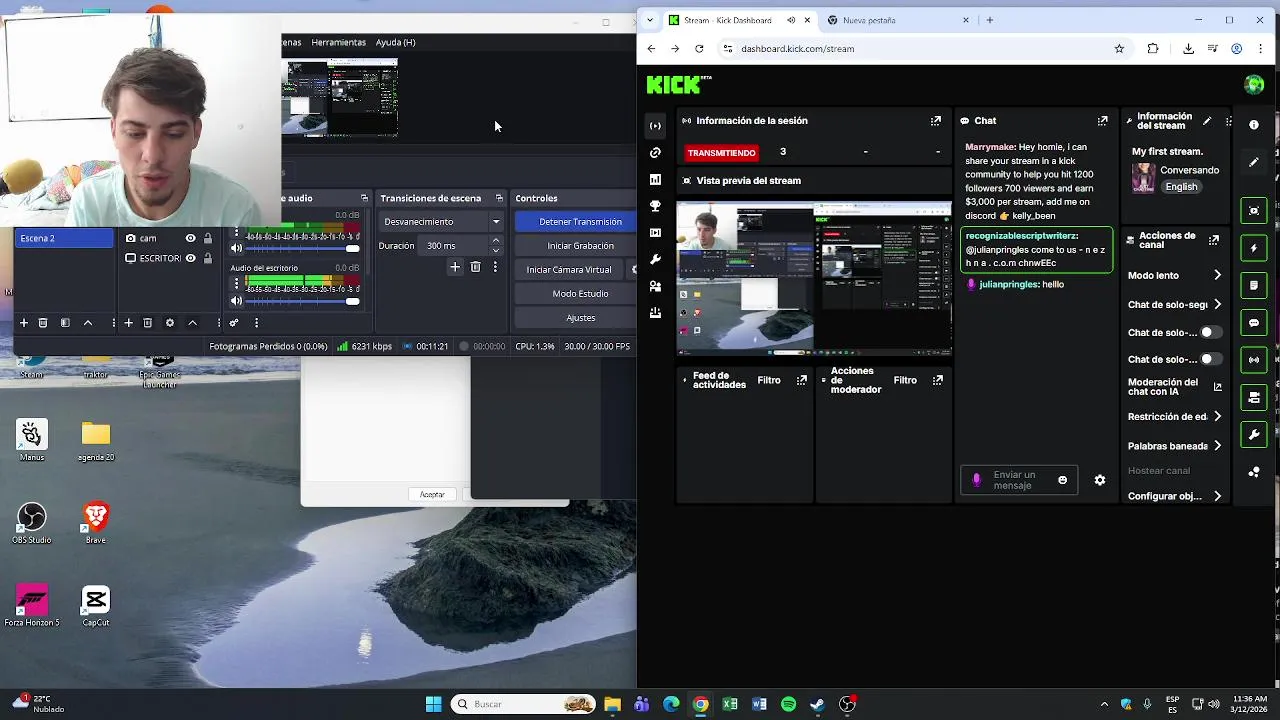Pop out the Kick Chat panel
Image resolution: width=1280 pixels, height=720 pixels.
[1103, 121]
